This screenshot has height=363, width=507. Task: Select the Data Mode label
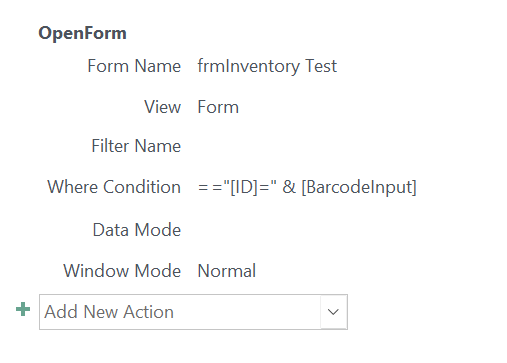(137, 230)
